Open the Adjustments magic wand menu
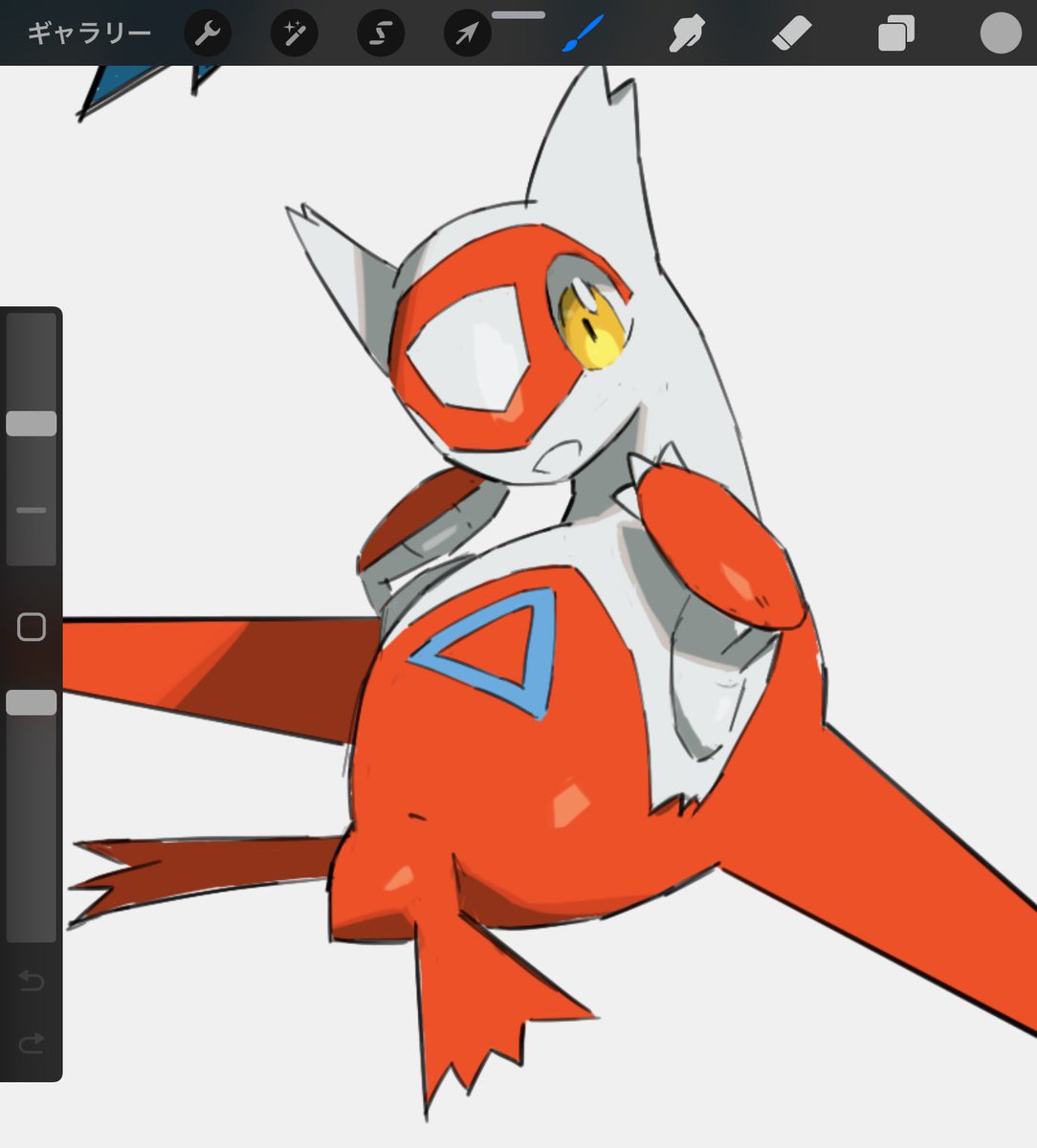Viewport: 1037px width, 1148px height. (294, 34)
